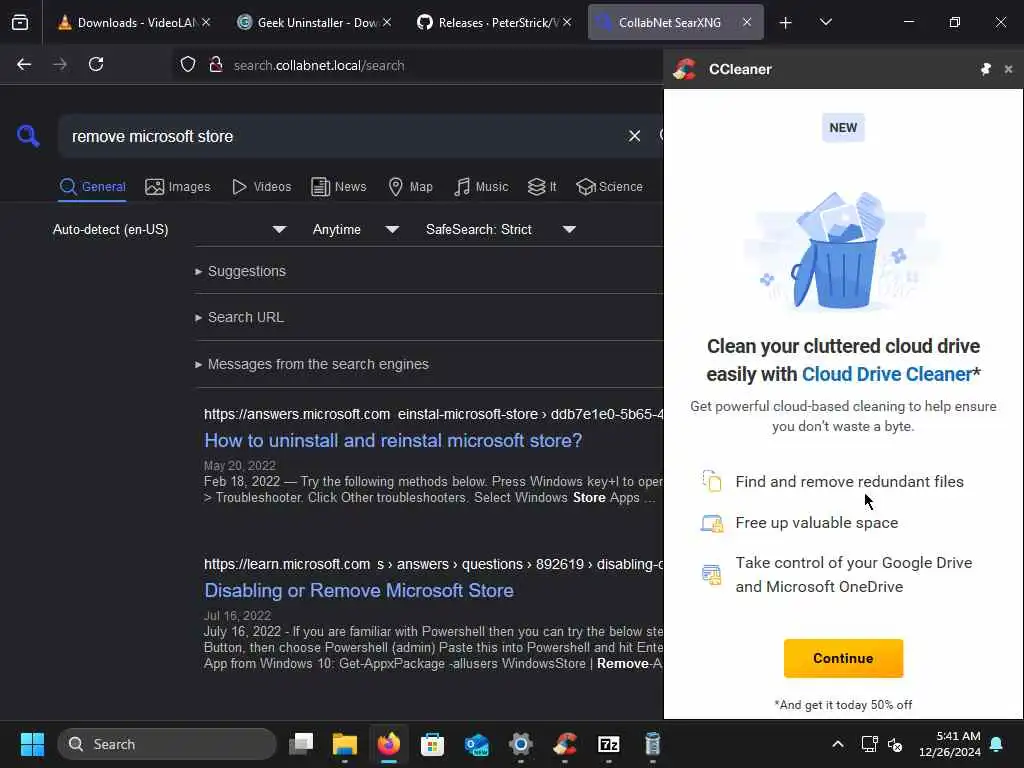Open the trash can app on taskbar

point(652,744)
